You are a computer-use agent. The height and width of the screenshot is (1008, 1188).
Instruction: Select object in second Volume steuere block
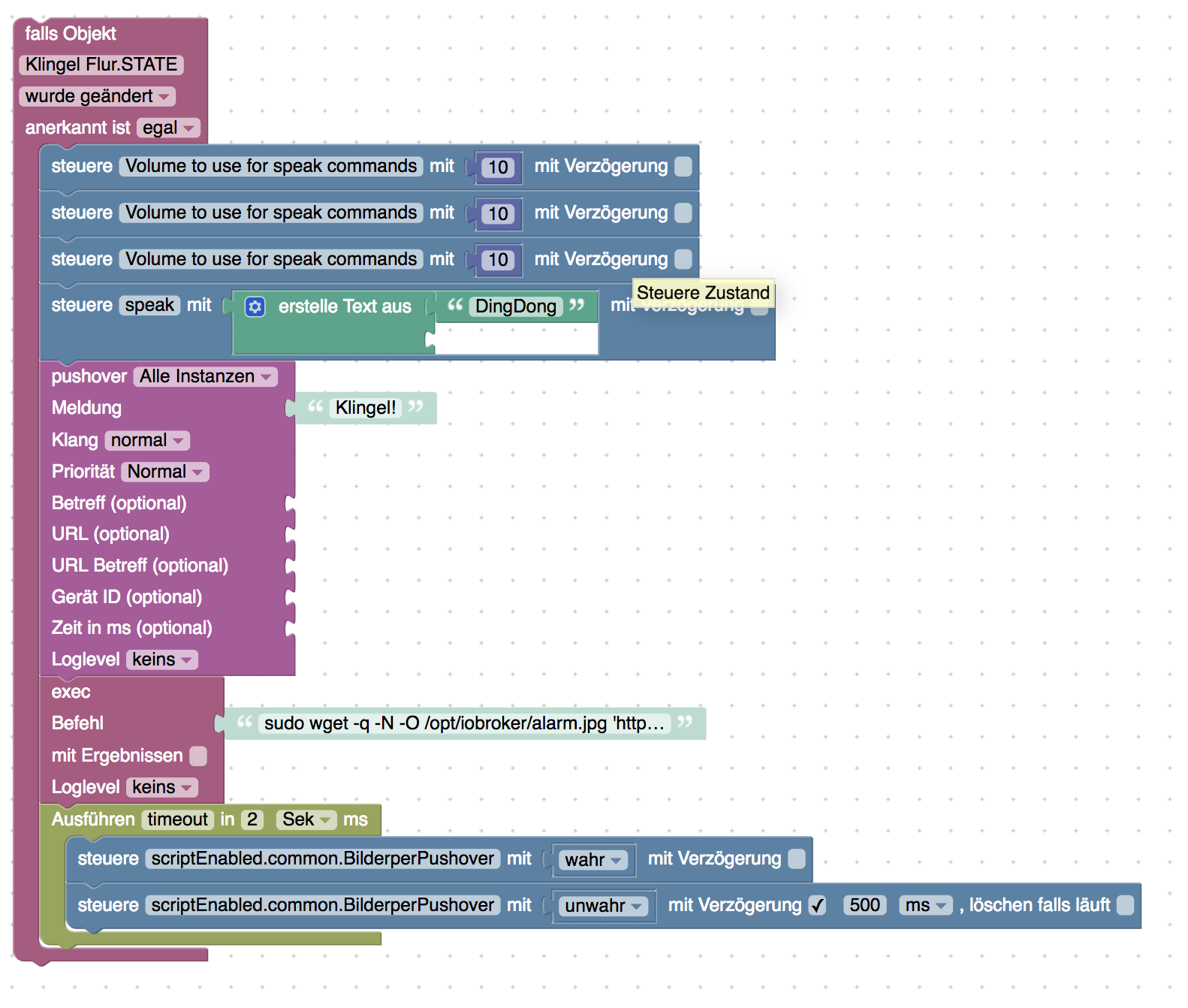[271, 213]
